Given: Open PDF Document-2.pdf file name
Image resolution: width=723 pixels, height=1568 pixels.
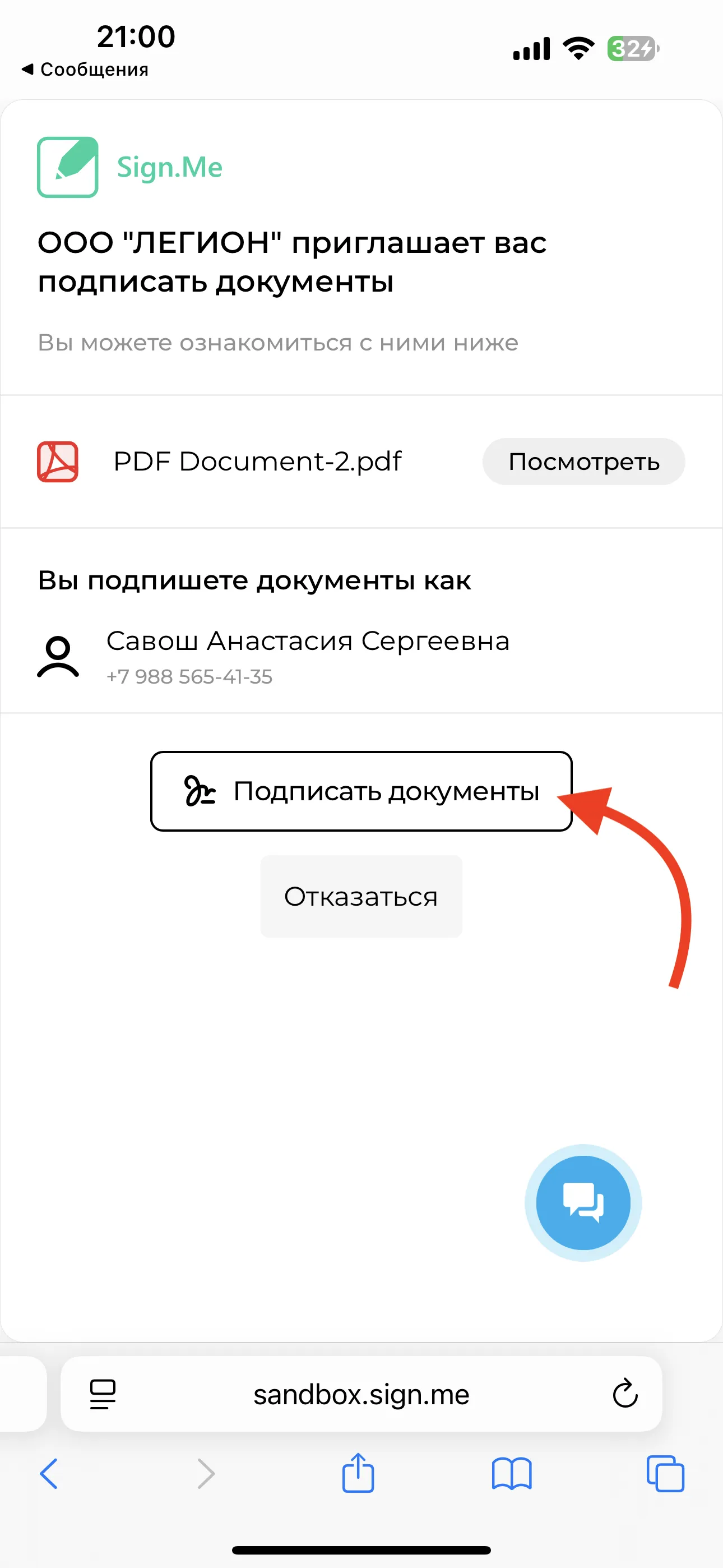Looking at the screenshot, I should pos(257,462).
